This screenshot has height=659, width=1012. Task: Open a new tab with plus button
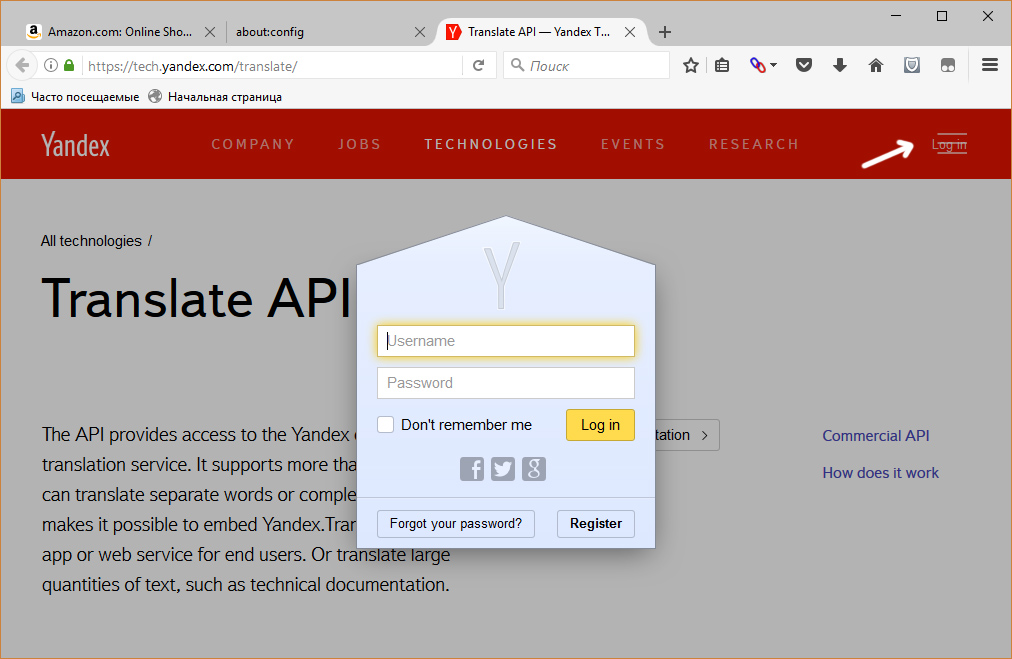pos(665,32)
